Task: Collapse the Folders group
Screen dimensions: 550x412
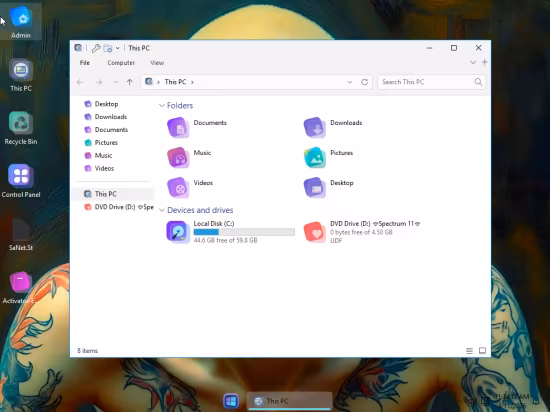Action: (x=162, y=106)
